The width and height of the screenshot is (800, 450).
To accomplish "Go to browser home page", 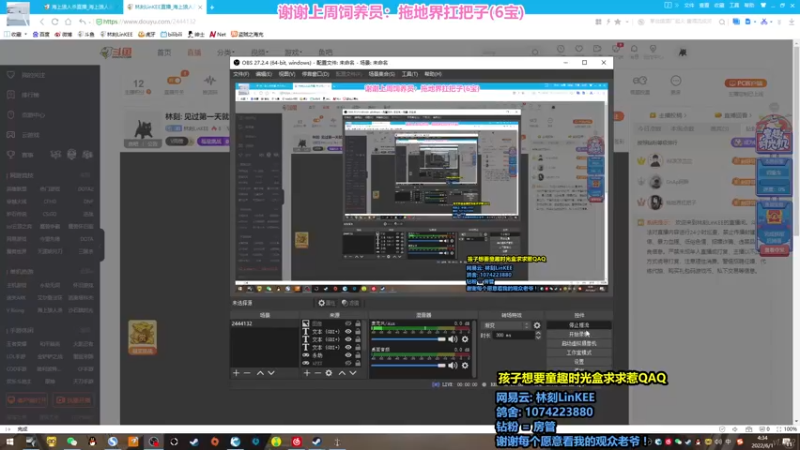I will click(x=68, y=22).
